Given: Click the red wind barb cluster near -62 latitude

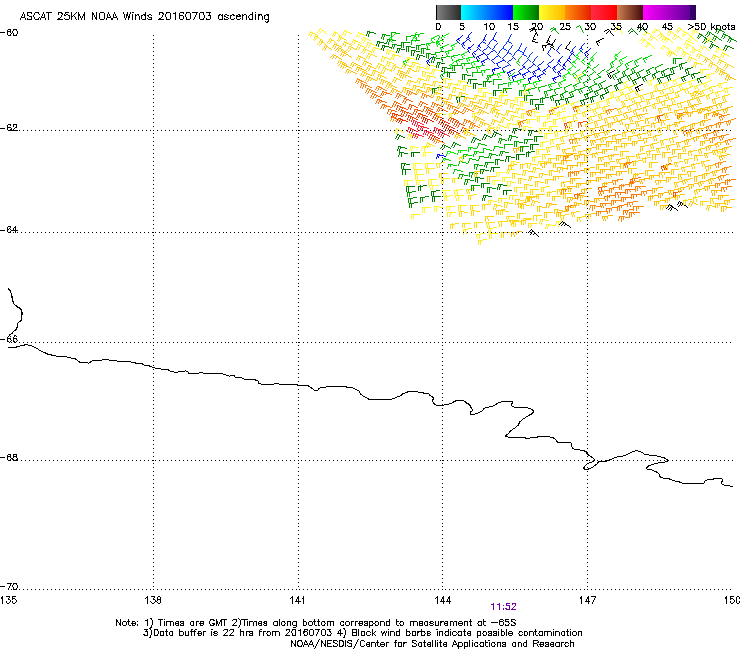Looking at the screenshot, I should click(x=427, y=125).
